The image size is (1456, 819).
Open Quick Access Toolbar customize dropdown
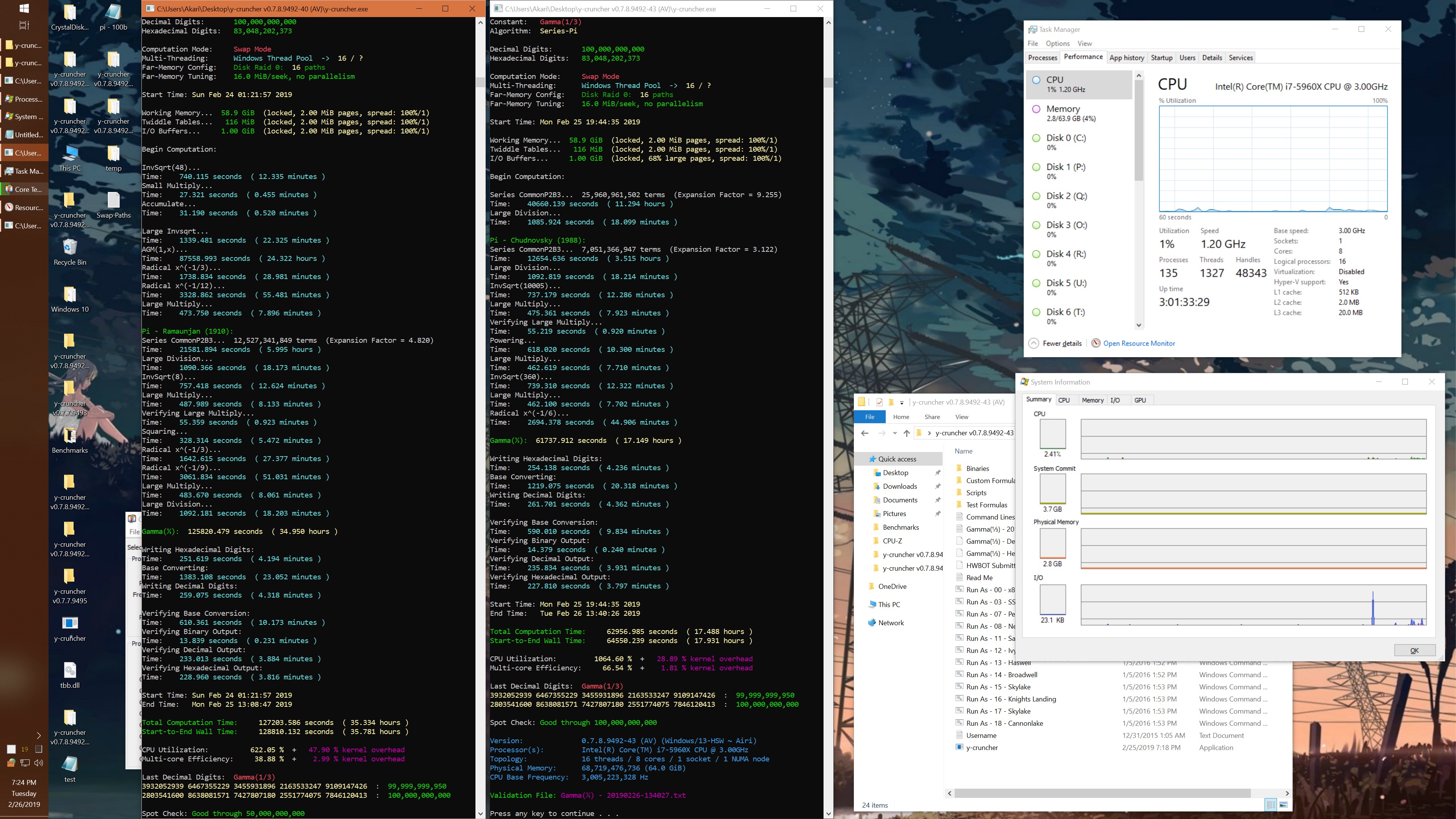click(x=902, y=402)
